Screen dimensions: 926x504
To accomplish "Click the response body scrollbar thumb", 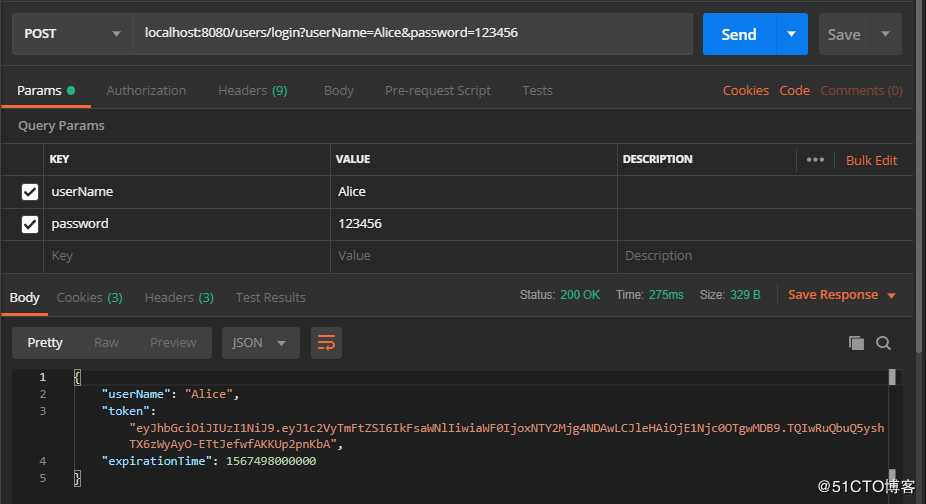I will pyautogui.click(x=892, y=377).
